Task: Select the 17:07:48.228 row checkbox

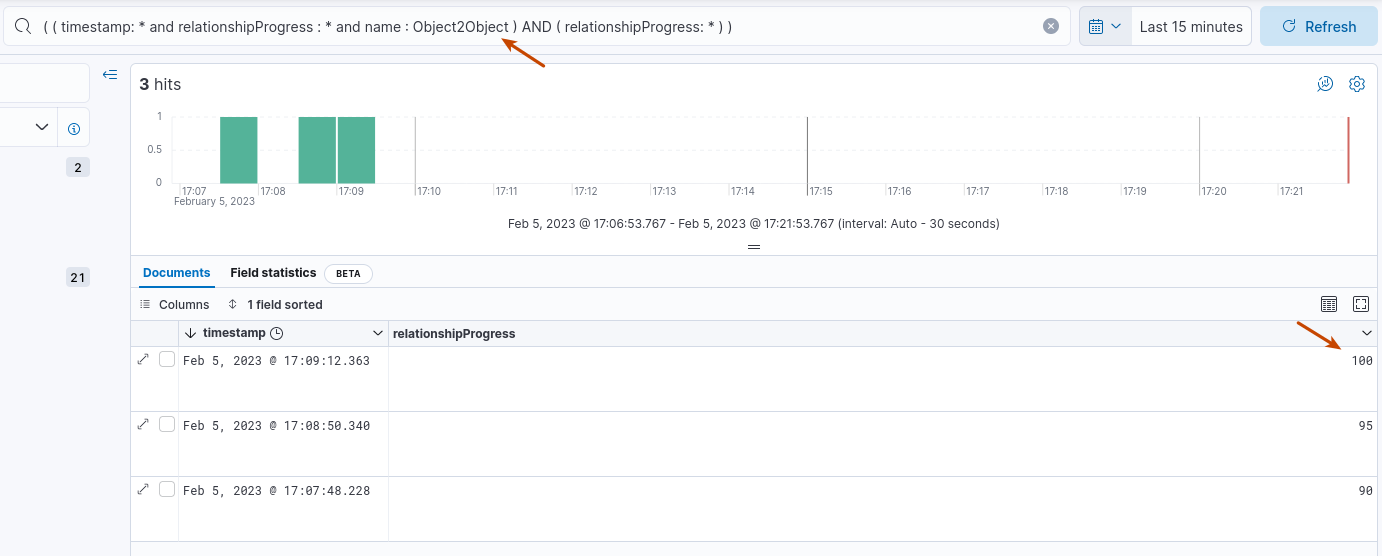Action: pos(167,489)
